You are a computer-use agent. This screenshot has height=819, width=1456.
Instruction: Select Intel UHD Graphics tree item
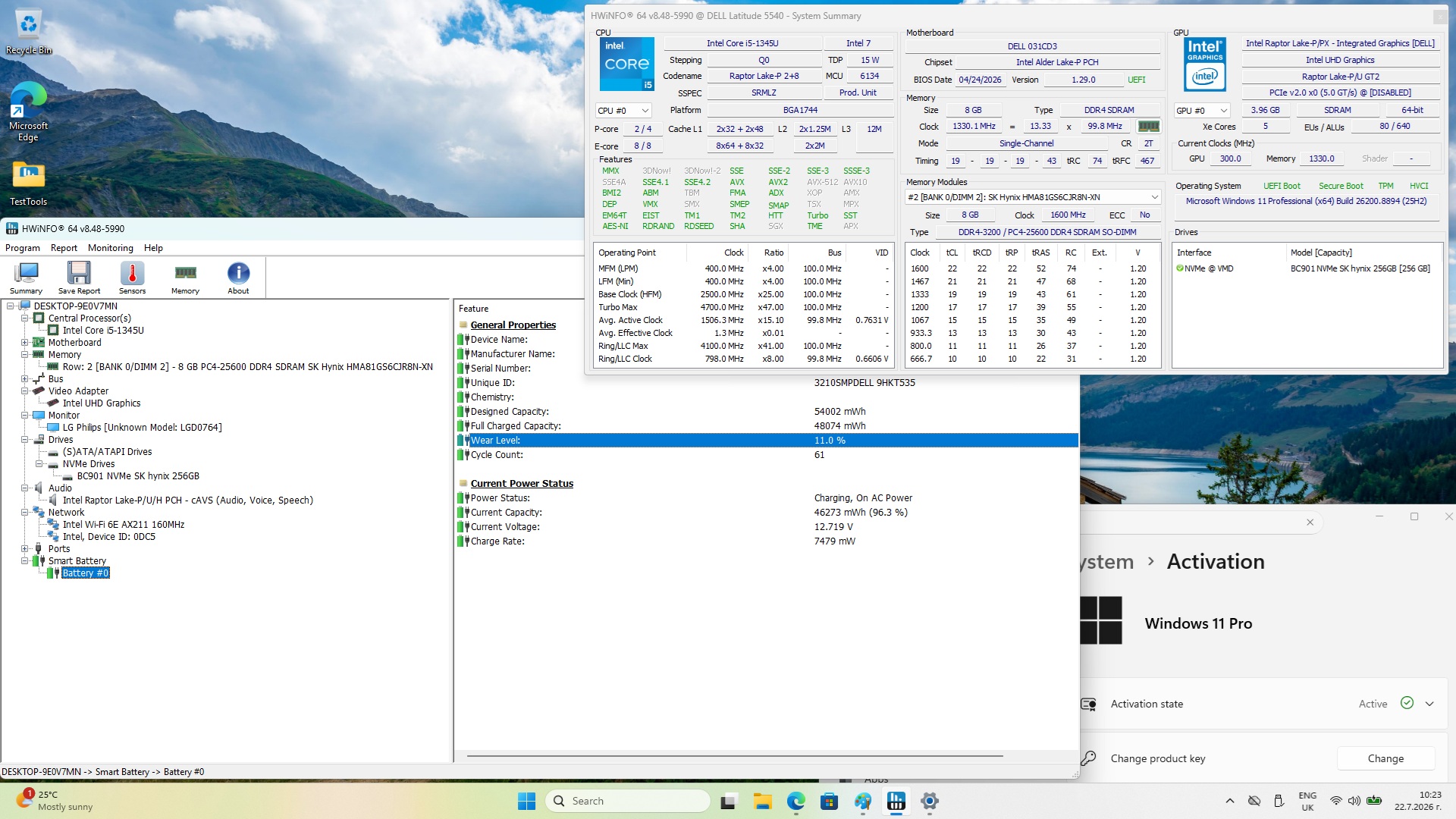[x=102, y=403]
